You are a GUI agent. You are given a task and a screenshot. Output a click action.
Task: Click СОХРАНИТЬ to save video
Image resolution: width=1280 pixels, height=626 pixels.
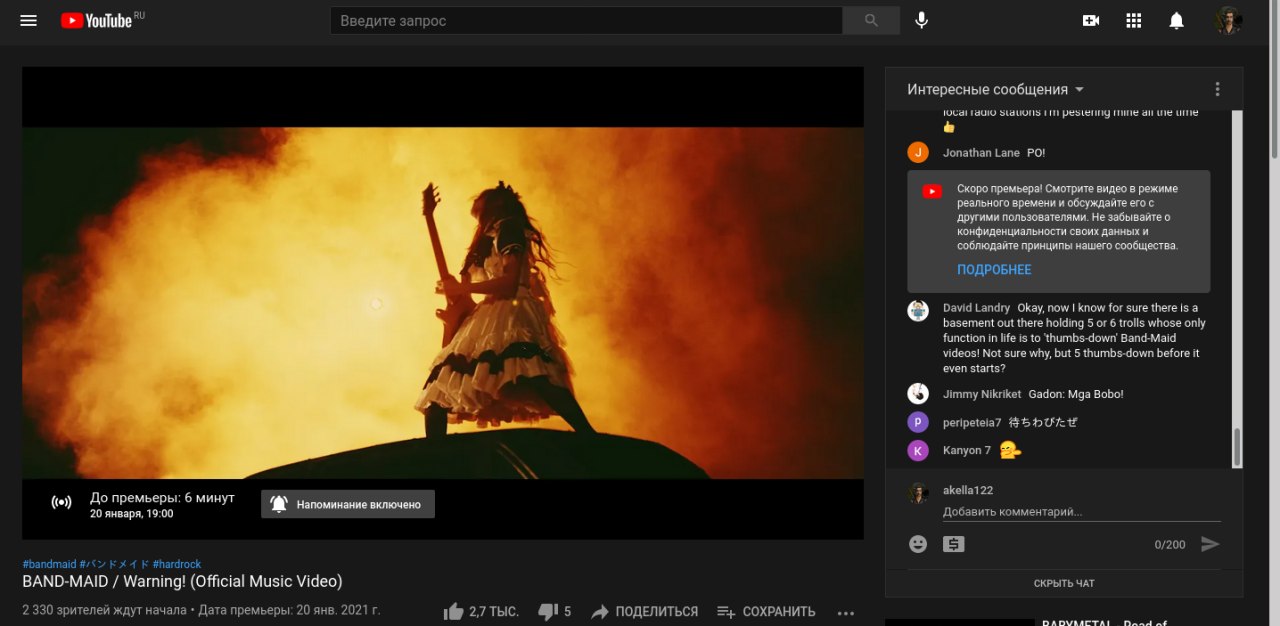click(766, 611)
